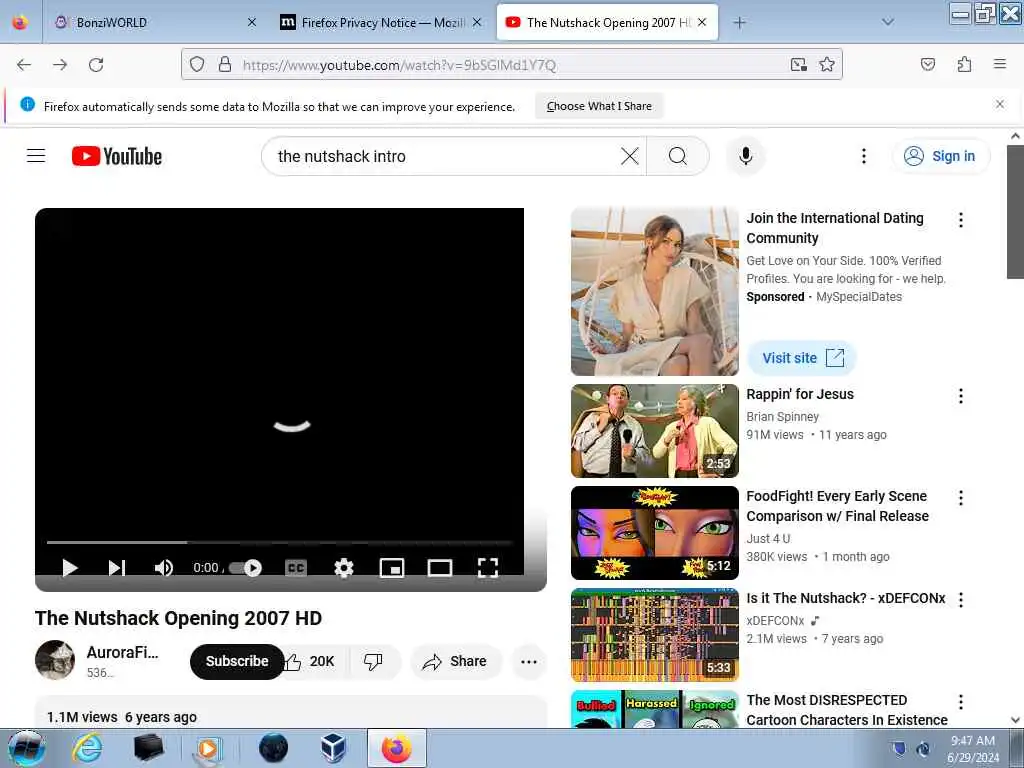Screen dimensions: 1024x768
Task: Click the search magnifier button
Action: click(x=677, y=156)
